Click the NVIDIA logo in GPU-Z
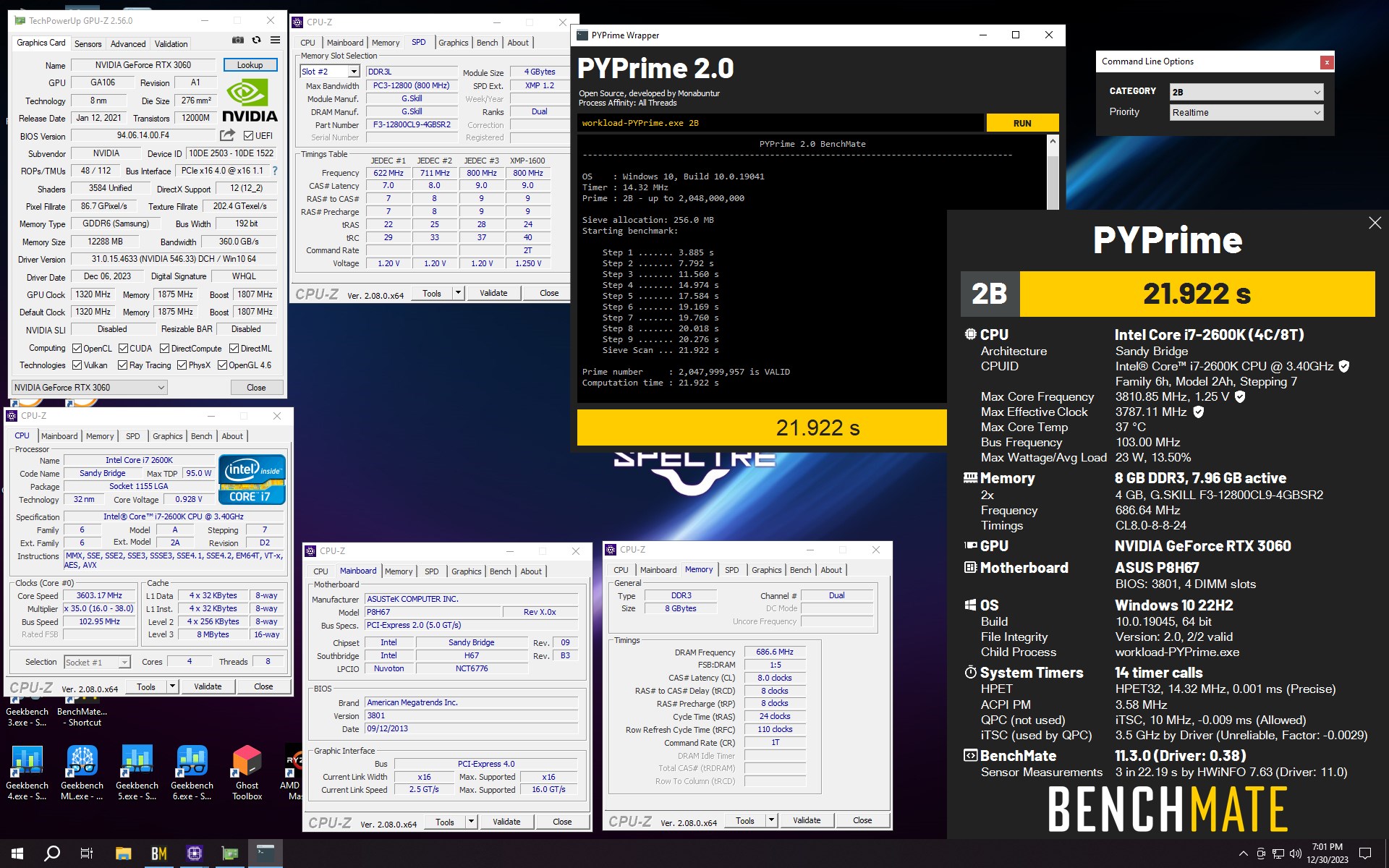The height and width of the screenshot is (868, 1389). click(250, 101)
